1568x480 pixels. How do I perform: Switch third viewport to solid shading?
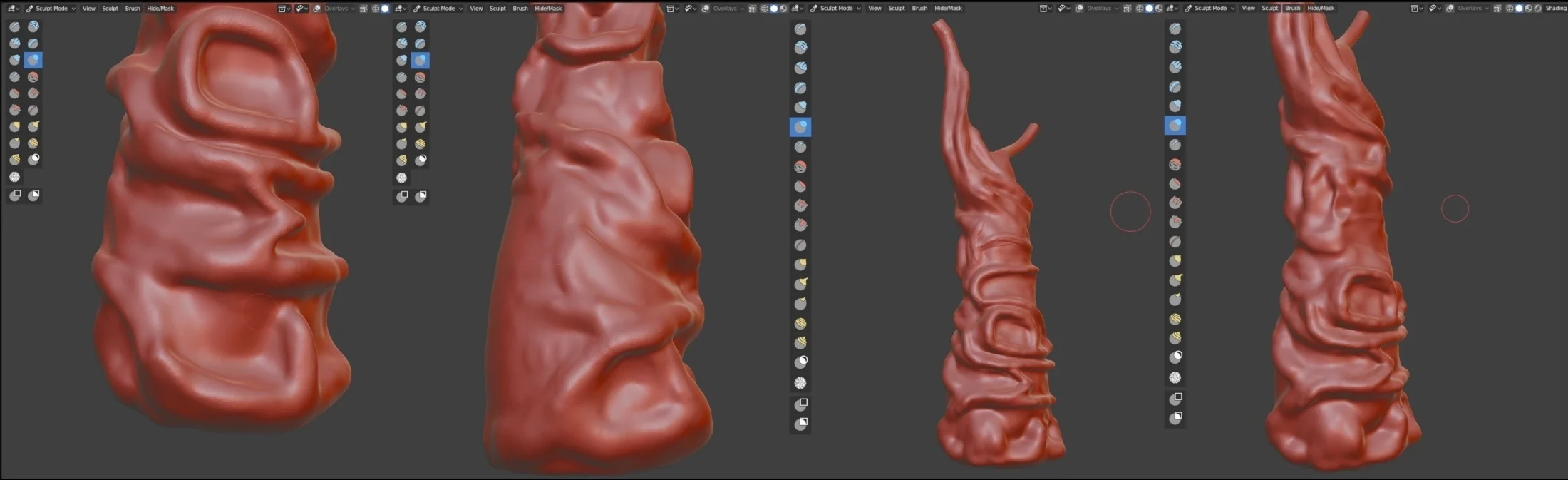click(x=1149, y=9)
